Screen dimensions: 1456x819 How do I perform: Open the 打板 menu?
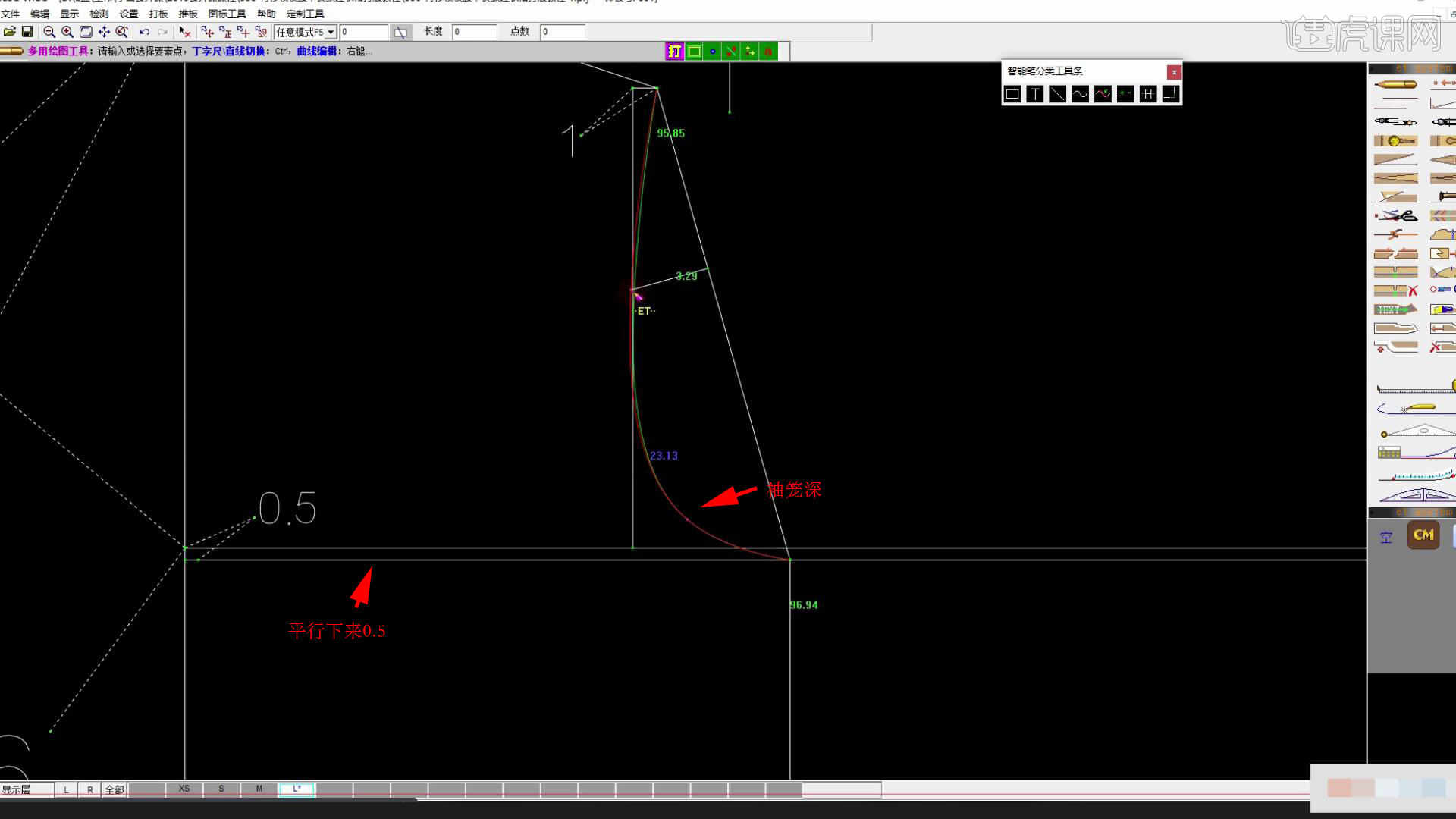coord(158,14)
